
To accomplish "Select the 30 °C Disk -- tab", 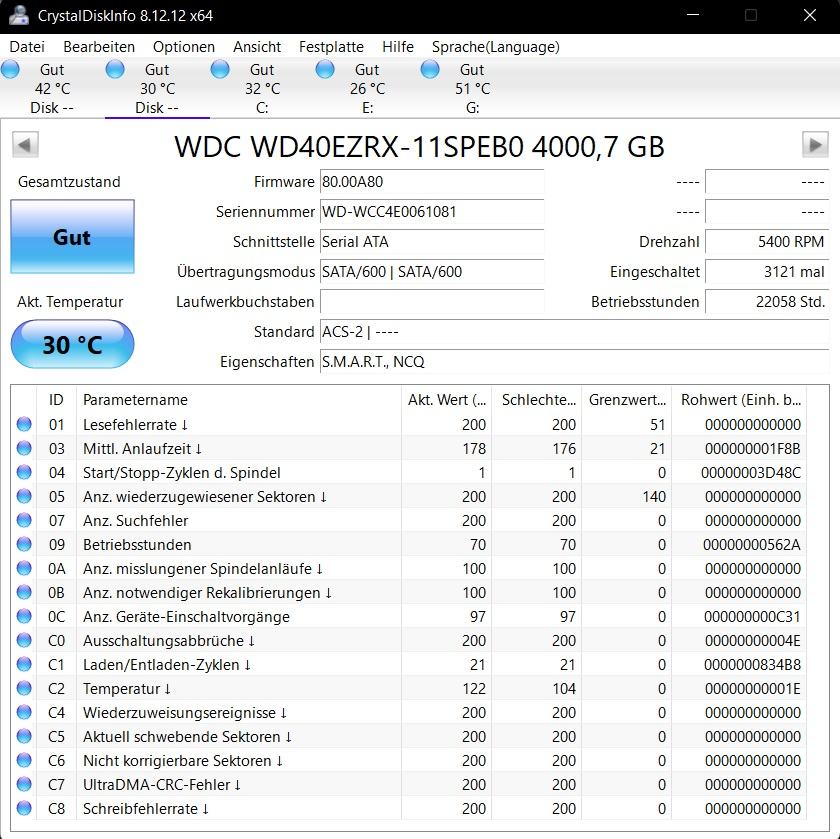I will coord(157,88).
